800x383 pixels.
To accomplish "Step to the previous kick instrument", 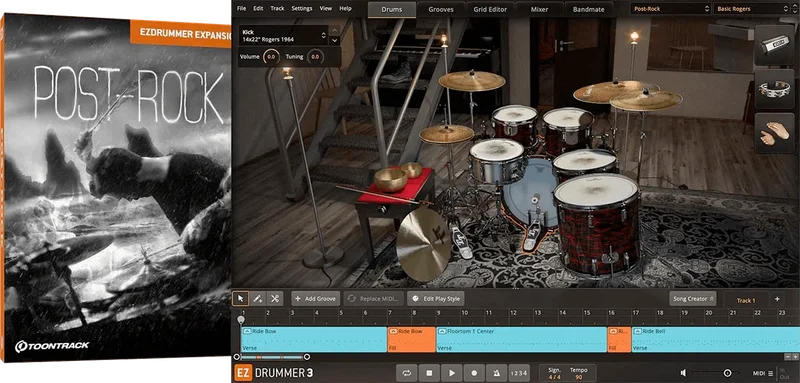I will [335, 31].
